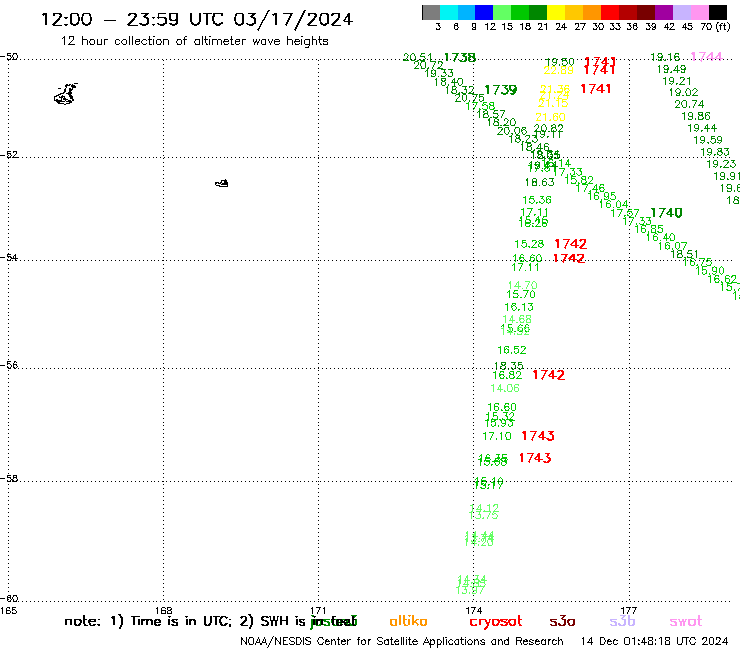Click the pink swot time label '1744'
The height and width of the screenshot is (650, 740).
(x=706, y=57)
